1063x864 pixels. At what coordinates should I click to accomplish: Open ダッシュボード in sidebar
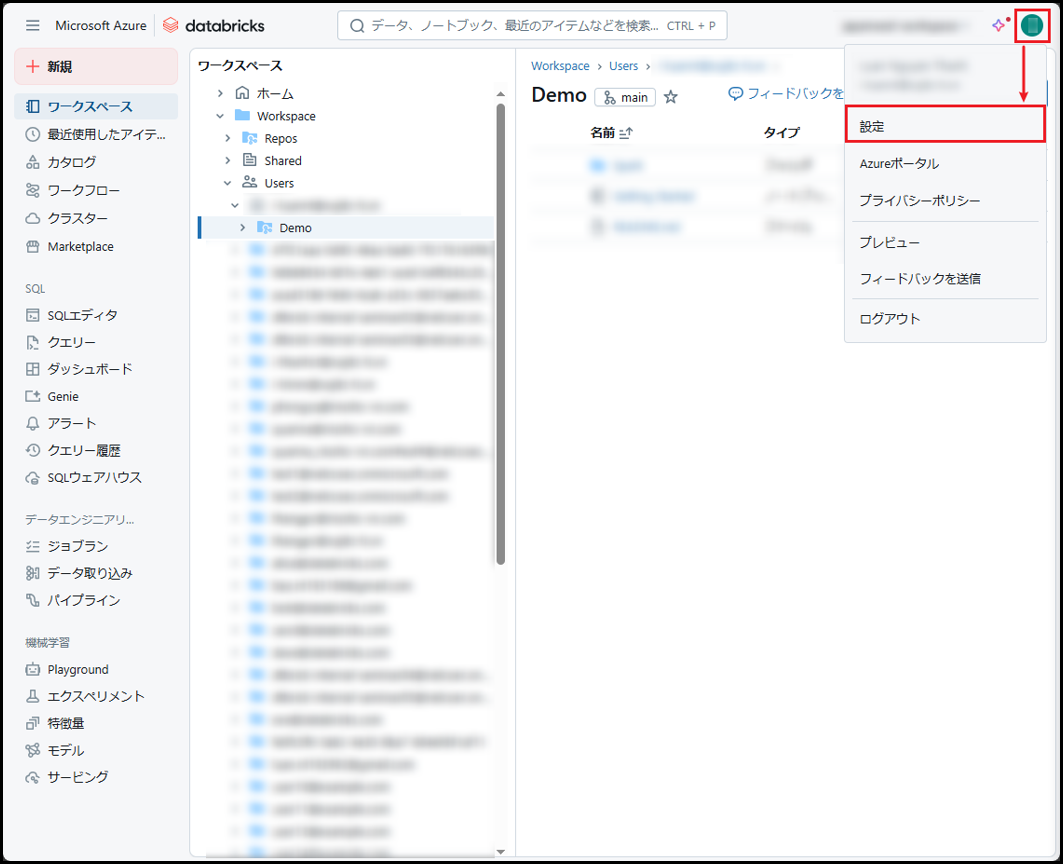tap(96, 369)
